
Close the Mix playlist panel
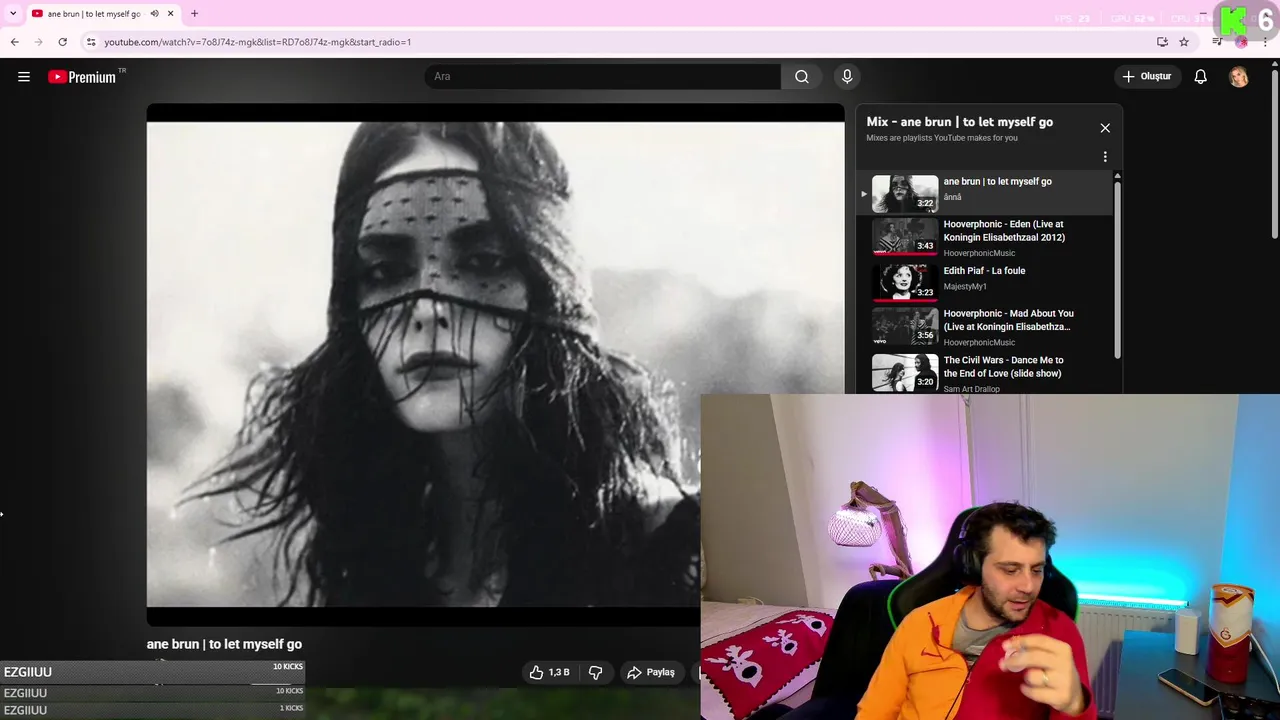pos(1105,128)
